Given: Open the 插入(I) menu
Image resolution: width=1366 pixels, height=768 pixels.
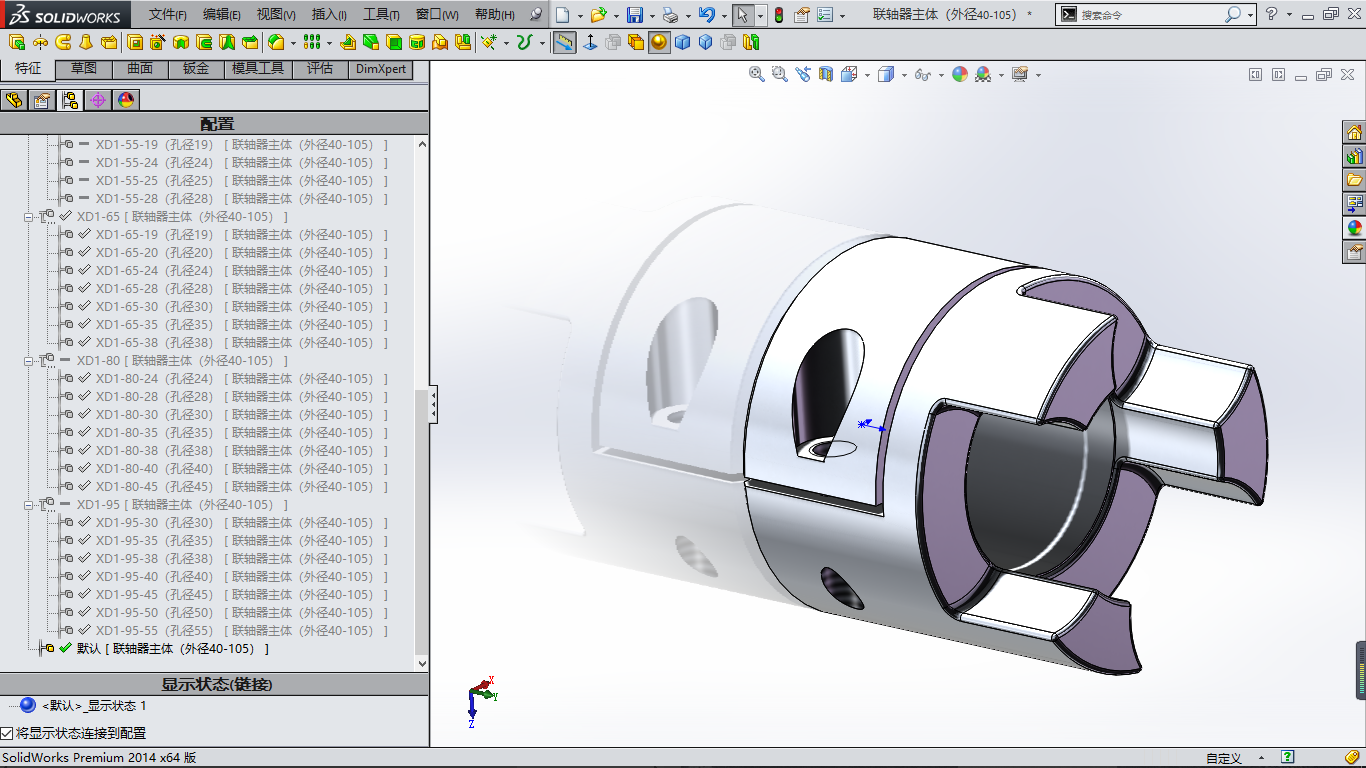Looking at the screenshot, I should 329,15.
